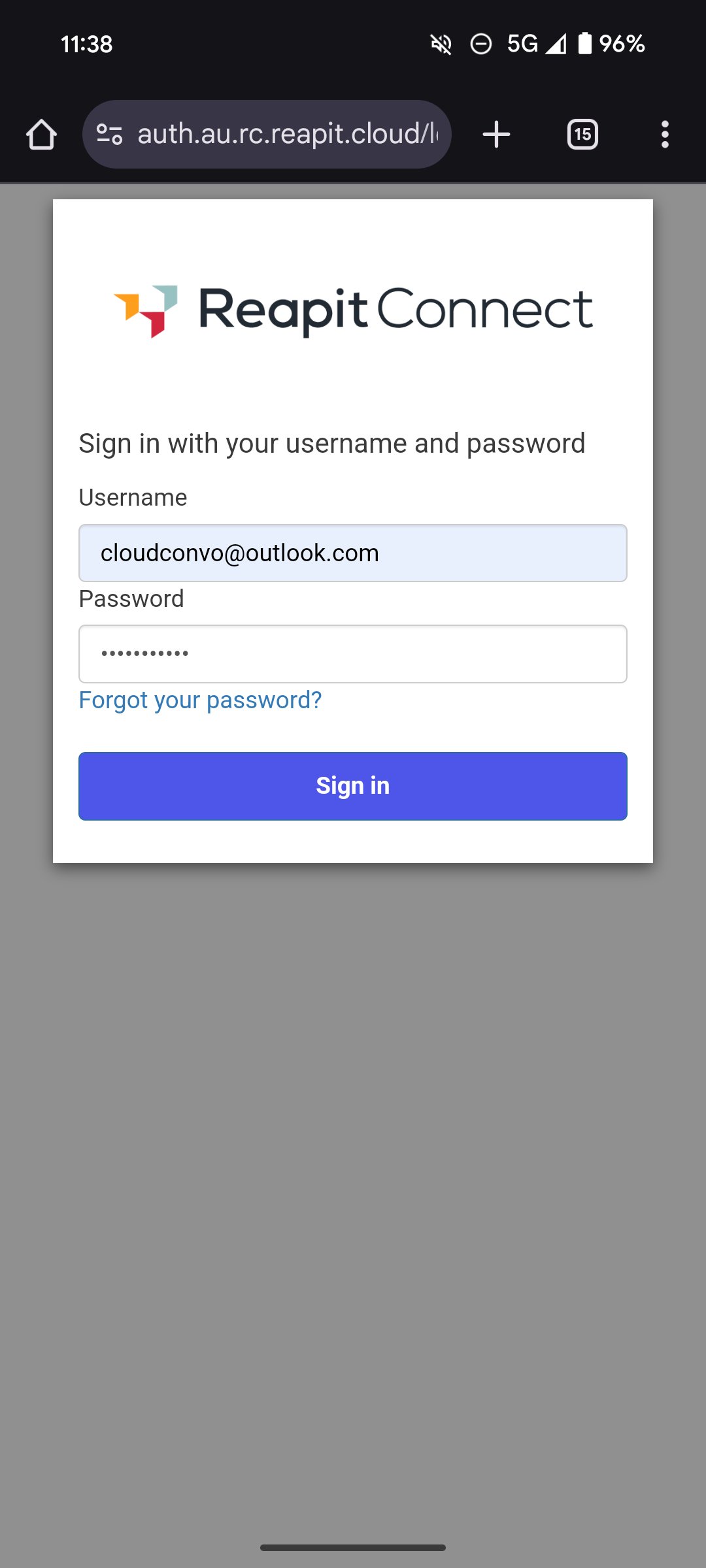Click the blue Sign in button

[x=353, y=786]
